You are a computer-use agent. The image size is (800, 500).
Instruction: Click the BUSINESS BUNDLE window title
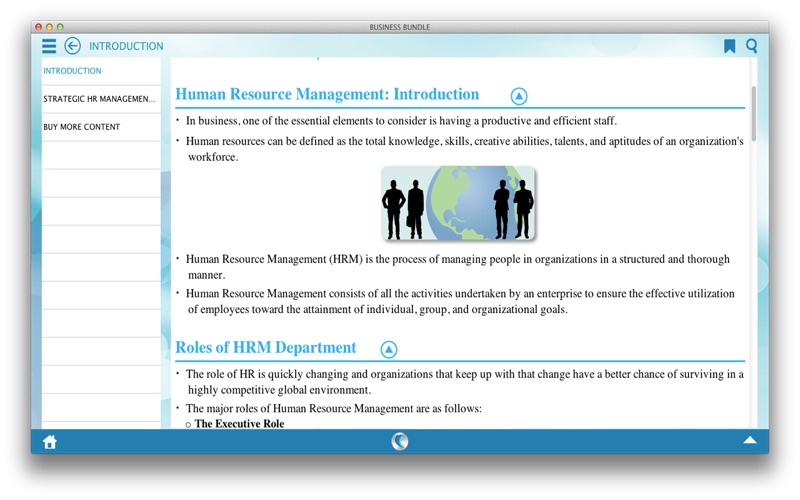click(400, 27)
